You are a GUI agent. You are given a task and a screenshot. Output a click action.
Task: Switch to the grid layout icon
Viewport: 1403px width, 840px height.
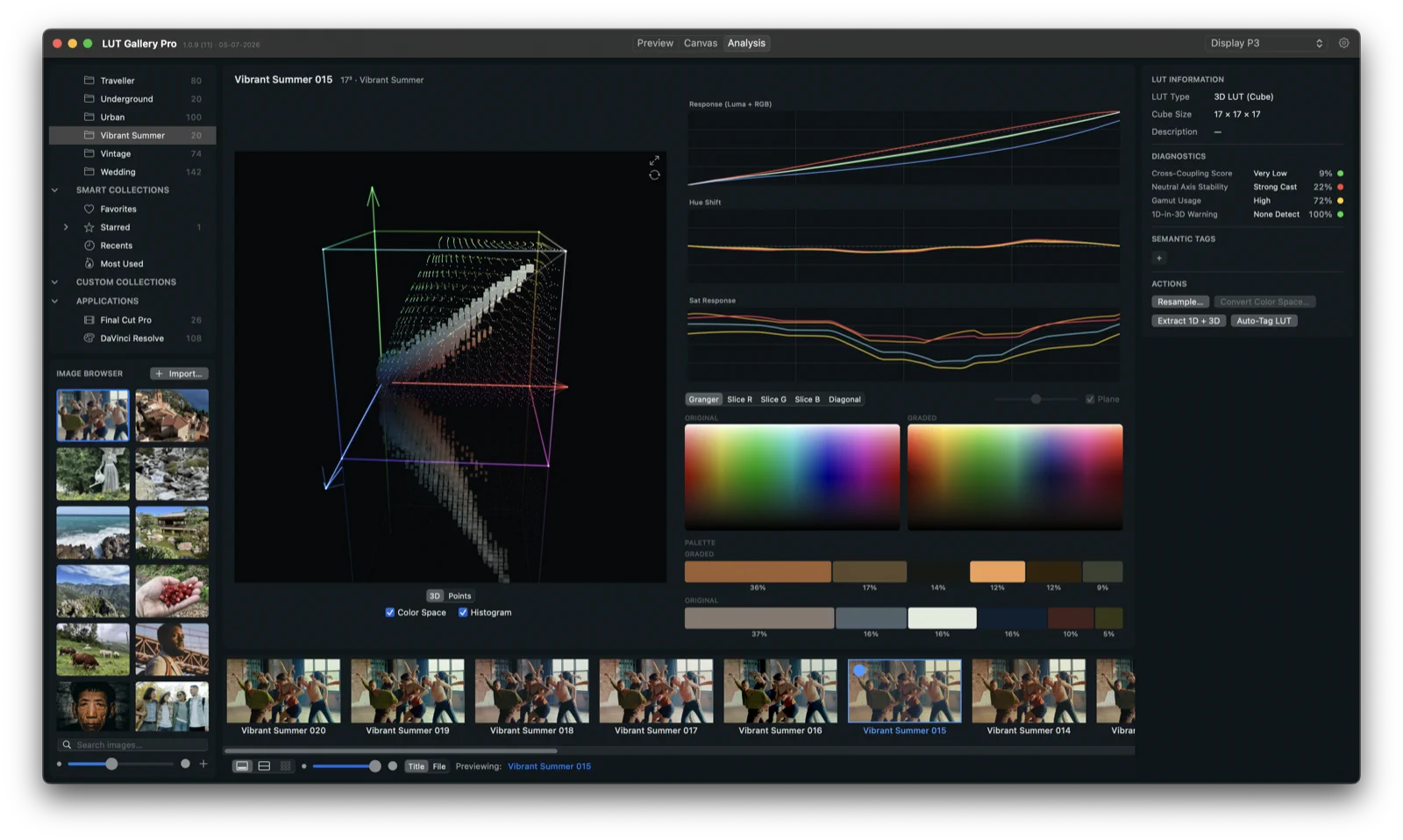click(285, 766)
